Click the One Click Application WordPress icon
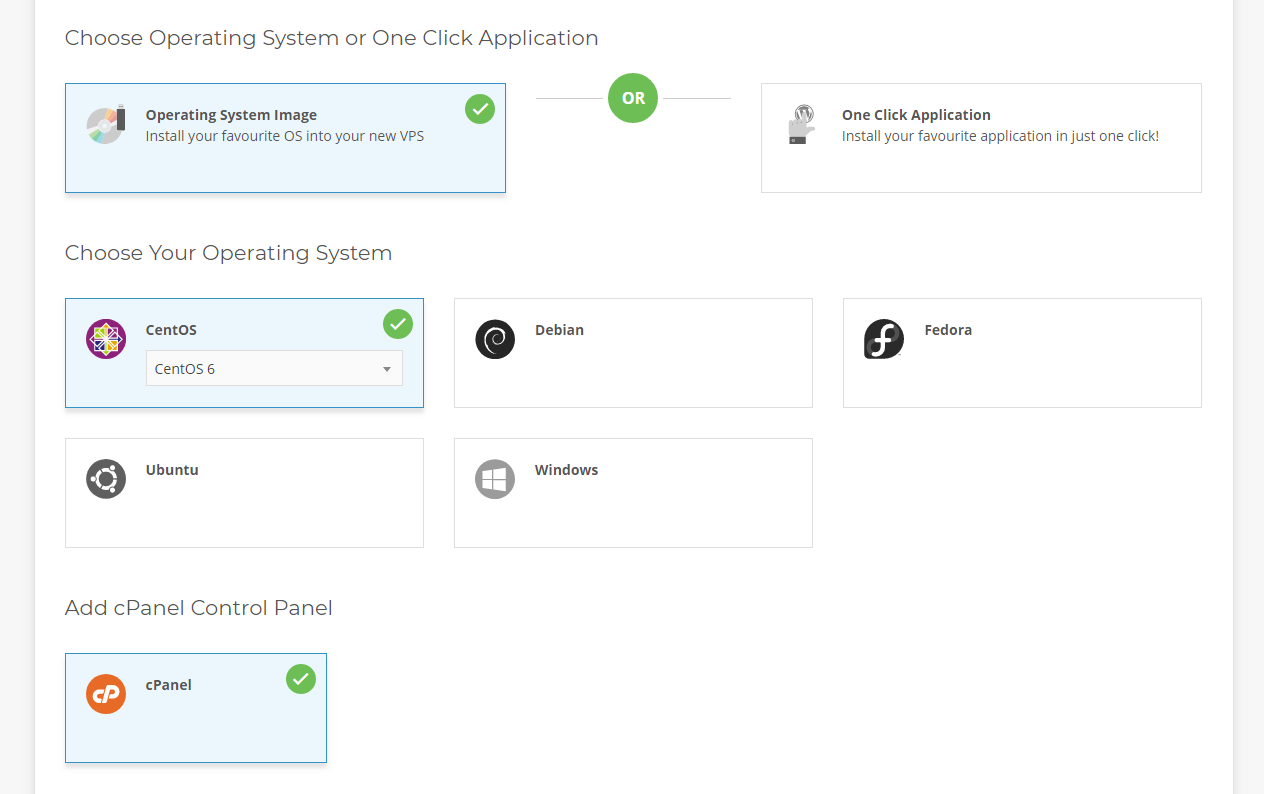1264x794 pixels. point(801,125)
